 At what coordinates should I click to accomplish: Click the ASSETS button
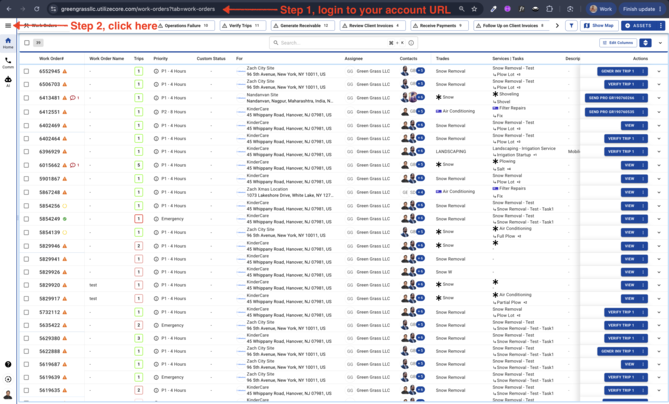(639, 26)
